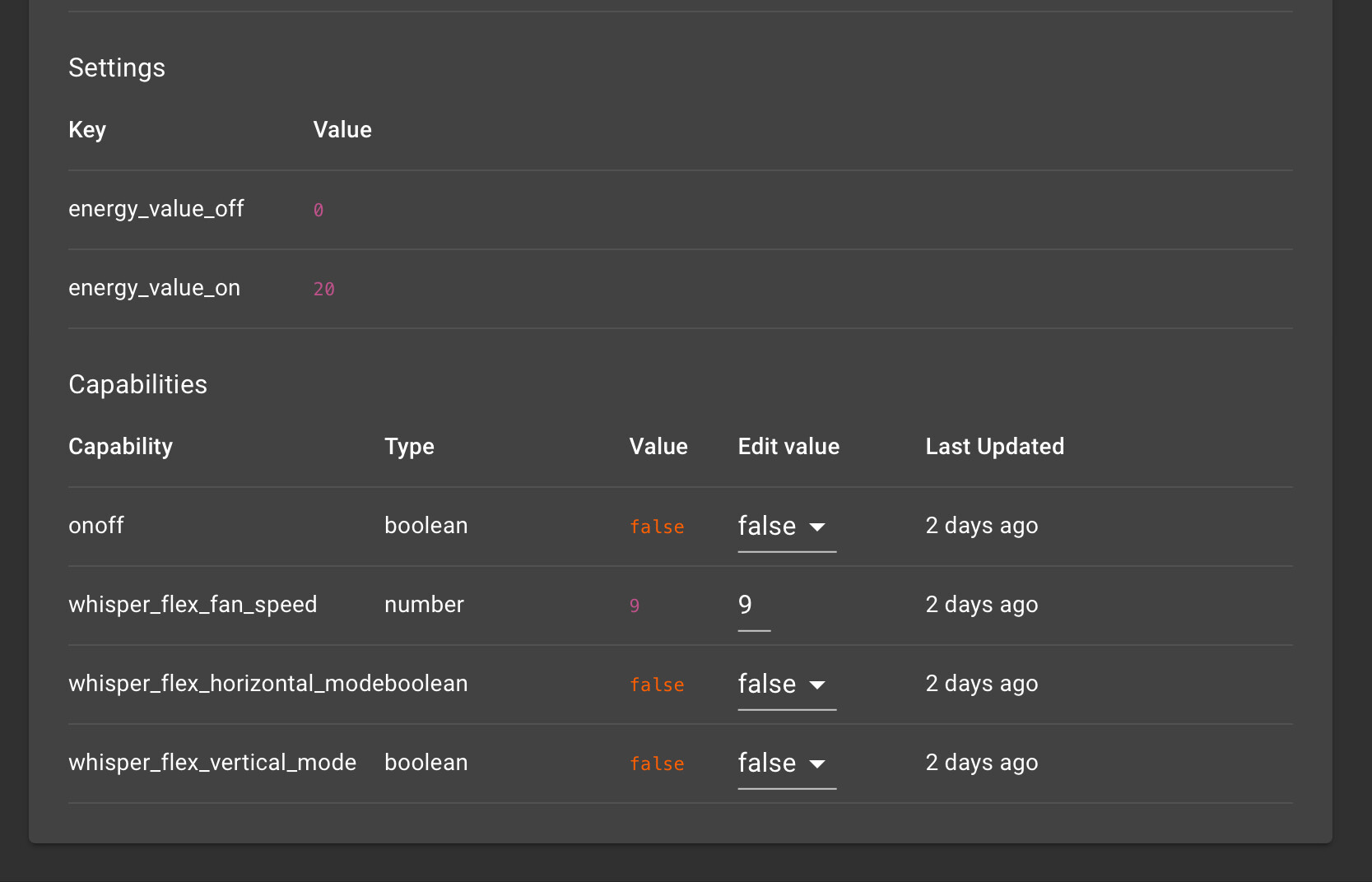Open the onoff edit value dropdown
This screenshot has height=882, width=1372.
[786, 527]
